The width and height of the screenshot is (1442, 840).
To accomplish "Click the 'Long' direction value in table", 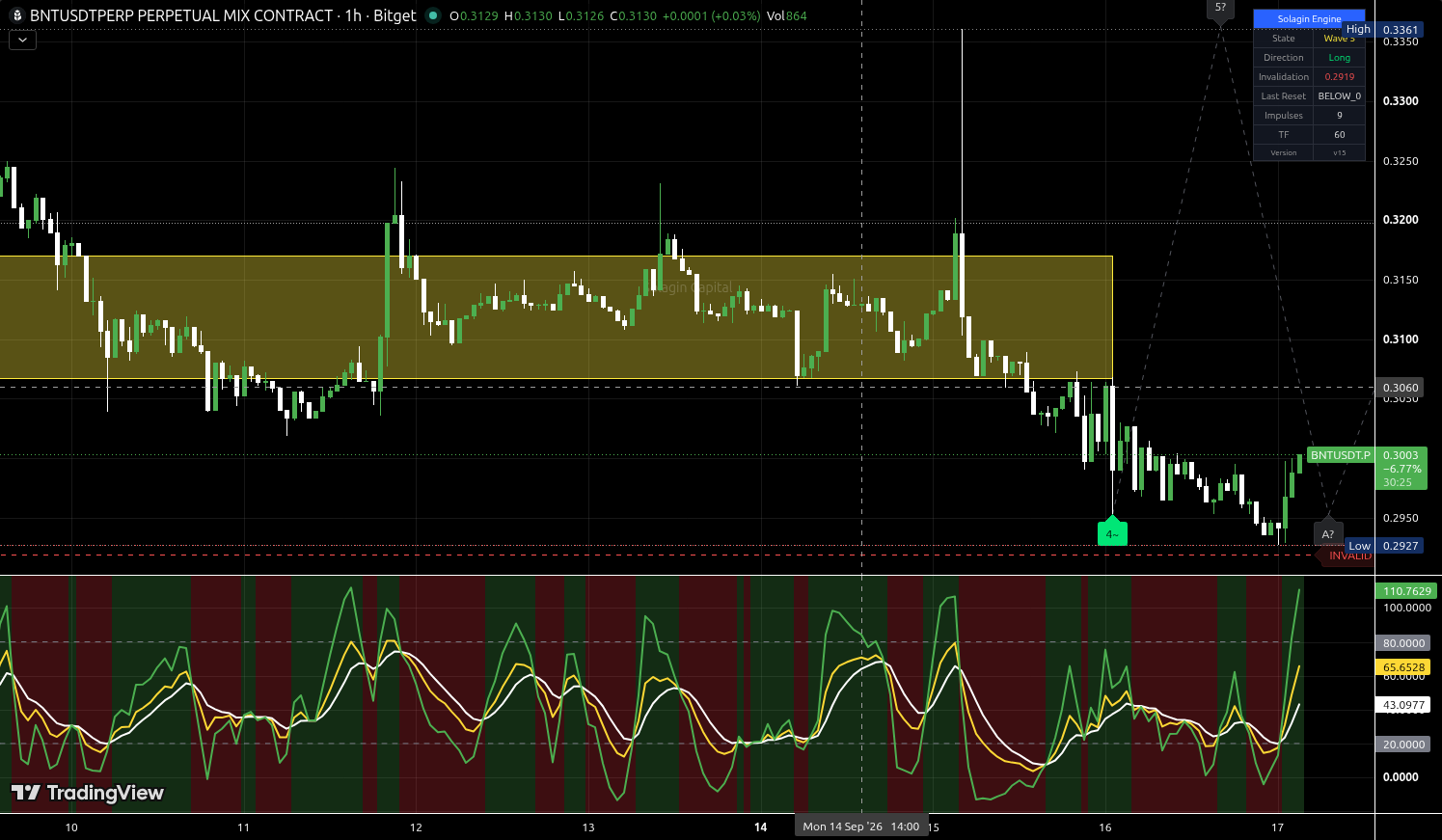I will pos(1339,58).
